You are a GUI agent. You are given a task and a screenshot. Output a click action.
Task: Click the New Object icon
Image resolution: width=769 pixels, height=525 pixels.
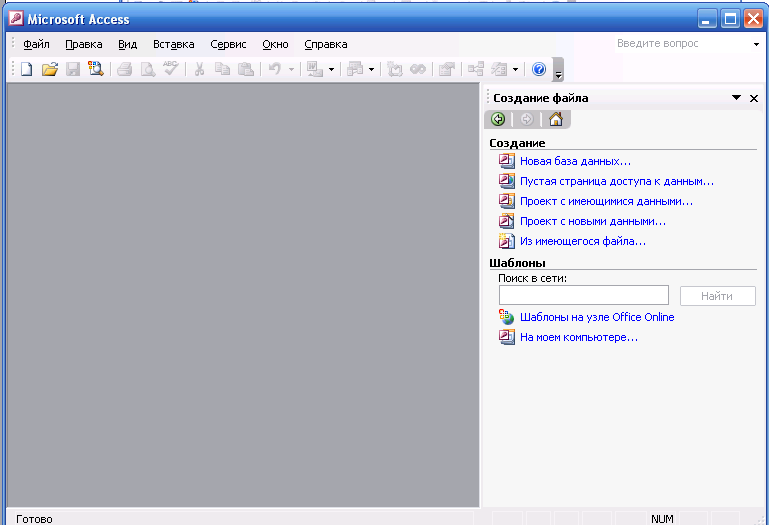(499, 69)
